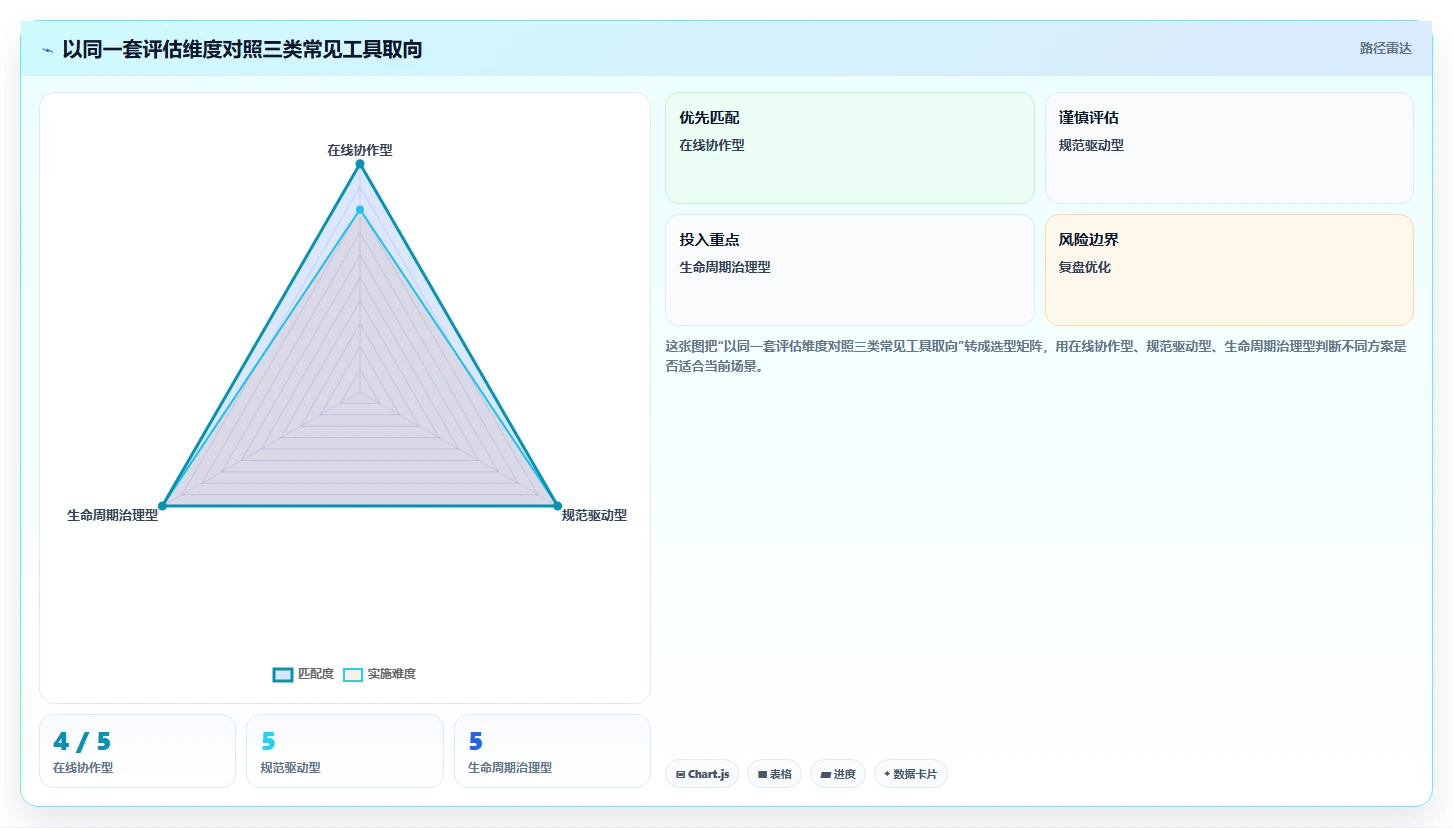
Task: Click the lightning icon beside the title
Action: click(x=48, y=49)
